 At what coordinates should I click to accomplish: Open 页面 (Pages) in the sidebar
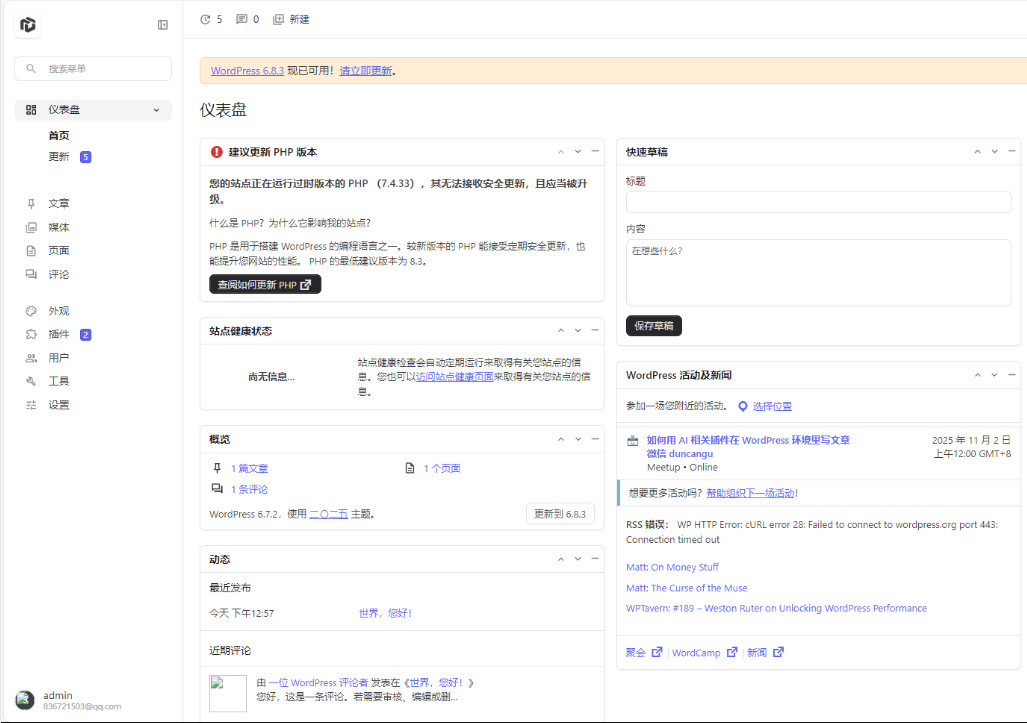tap(58, 250)
